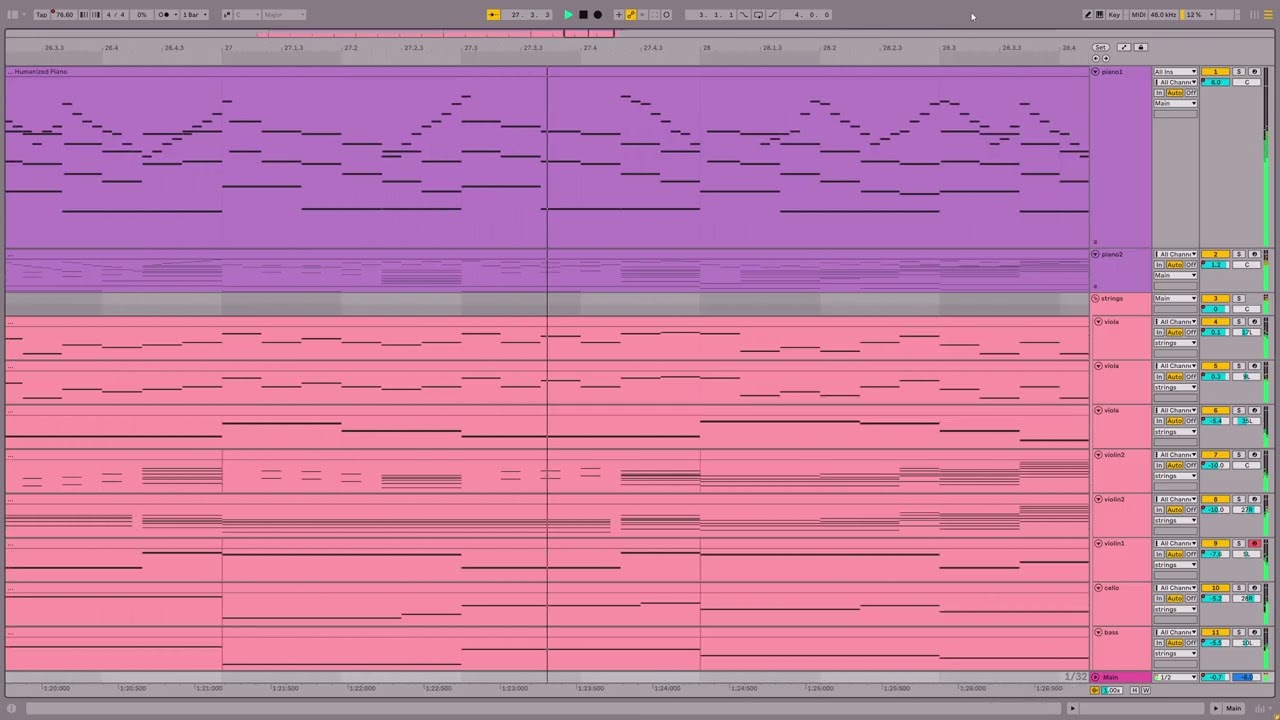Screen dimensions: 1280x720
Task: Toggle the arrangement Loop switch
Action: (758, 14)
